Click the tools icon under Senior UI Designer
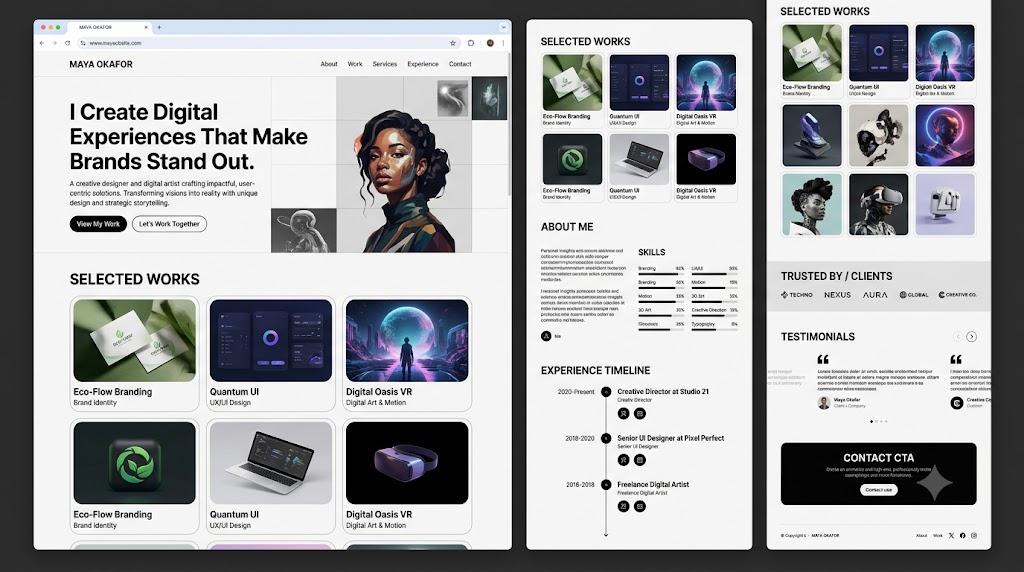The width and height of the screenshot is (1024, 572). point(624,460)
